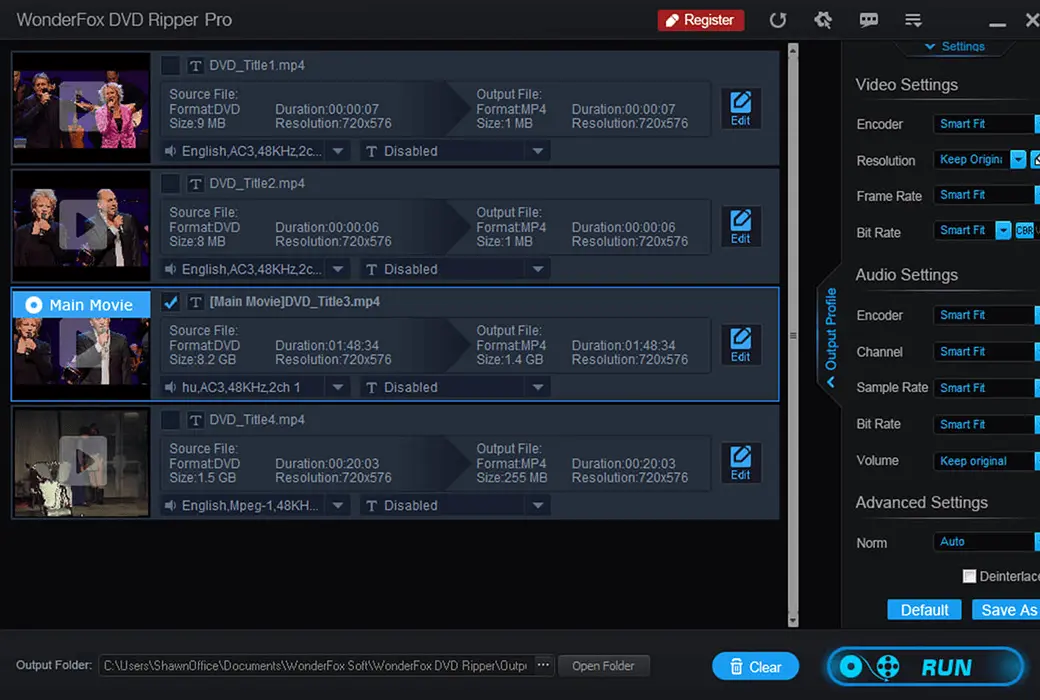Click the speaker icon in hu,AC3 audio track

tap(170, 387)
